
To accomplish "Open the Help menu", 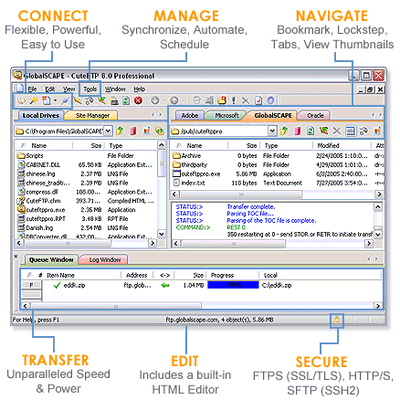I will tap(139, 89).
